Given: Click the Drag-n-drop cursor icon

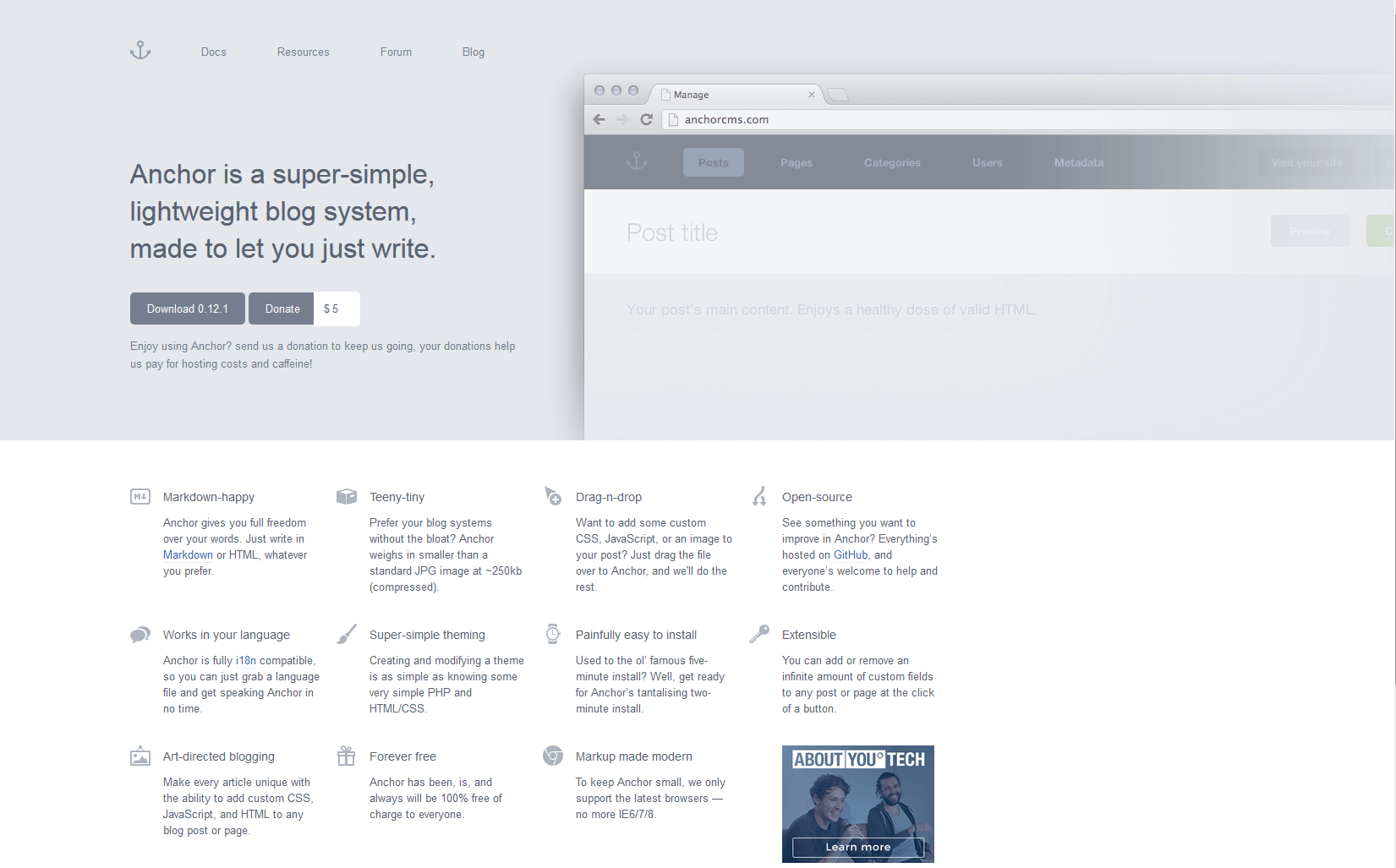Looking at the screenshot, I should (553, 496).
